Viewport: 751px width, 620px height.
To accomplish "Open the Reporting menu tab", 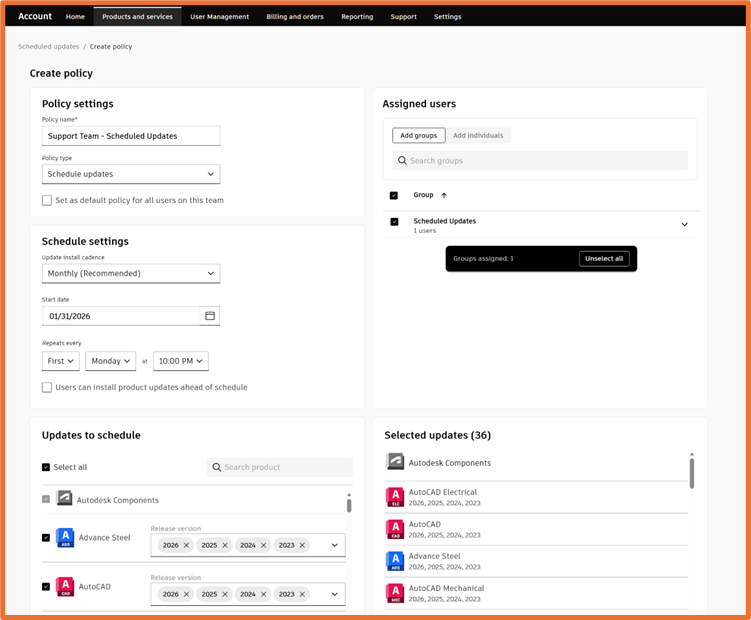I will pos(357,16).
